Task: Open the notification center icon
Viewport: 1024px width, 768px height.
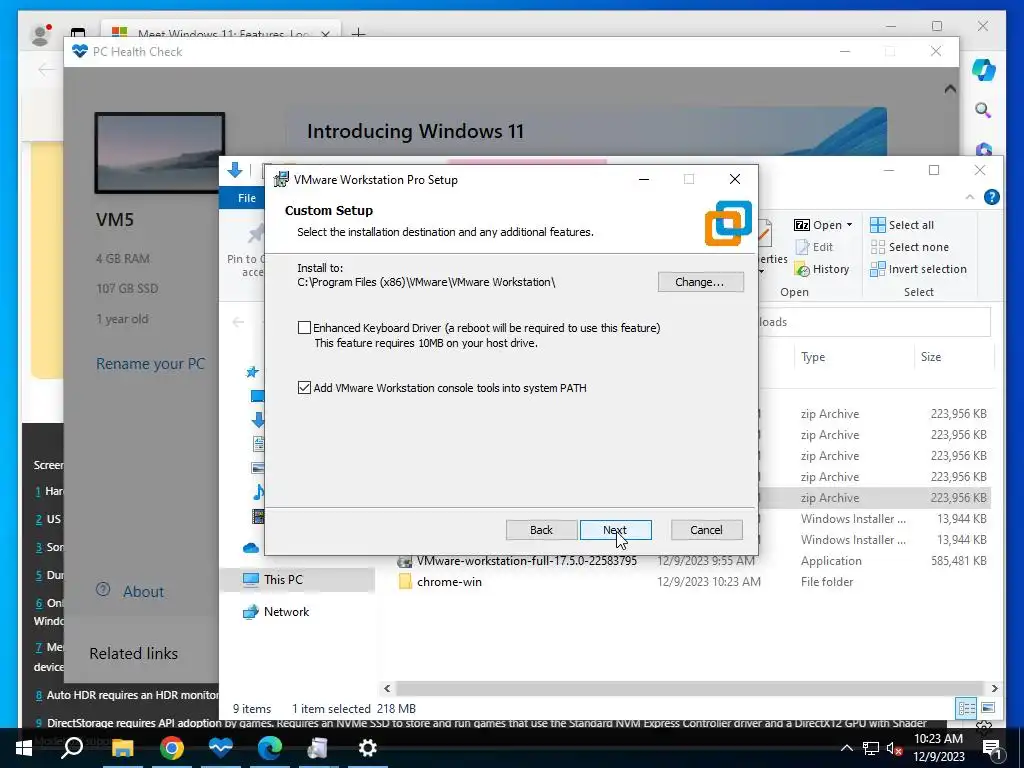Action: point(991,748)
